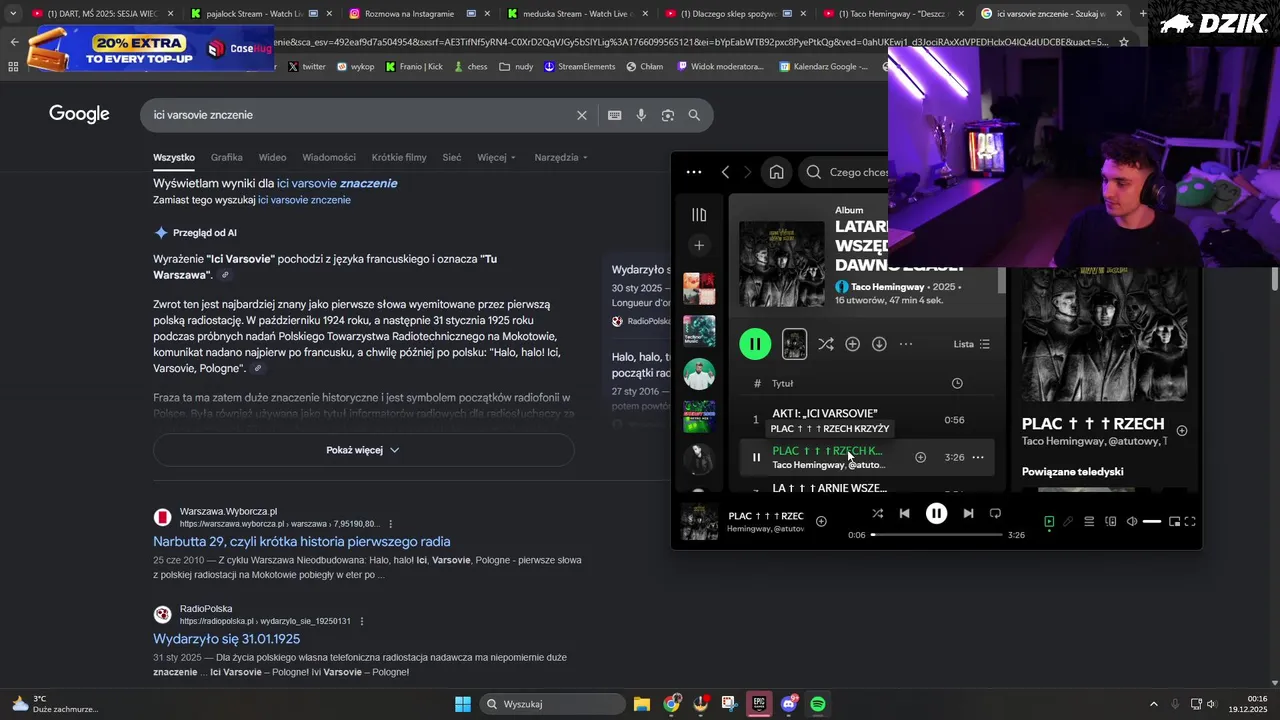Add now-playing song to library in player bar

[821, 521]
